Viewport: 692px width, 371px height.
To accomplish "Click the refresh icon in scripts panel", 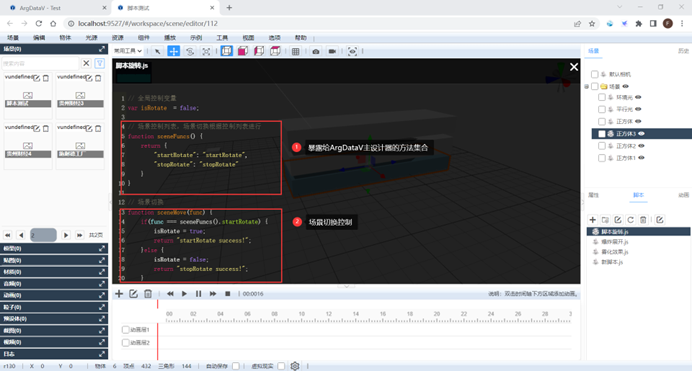I will click(631, 220).
